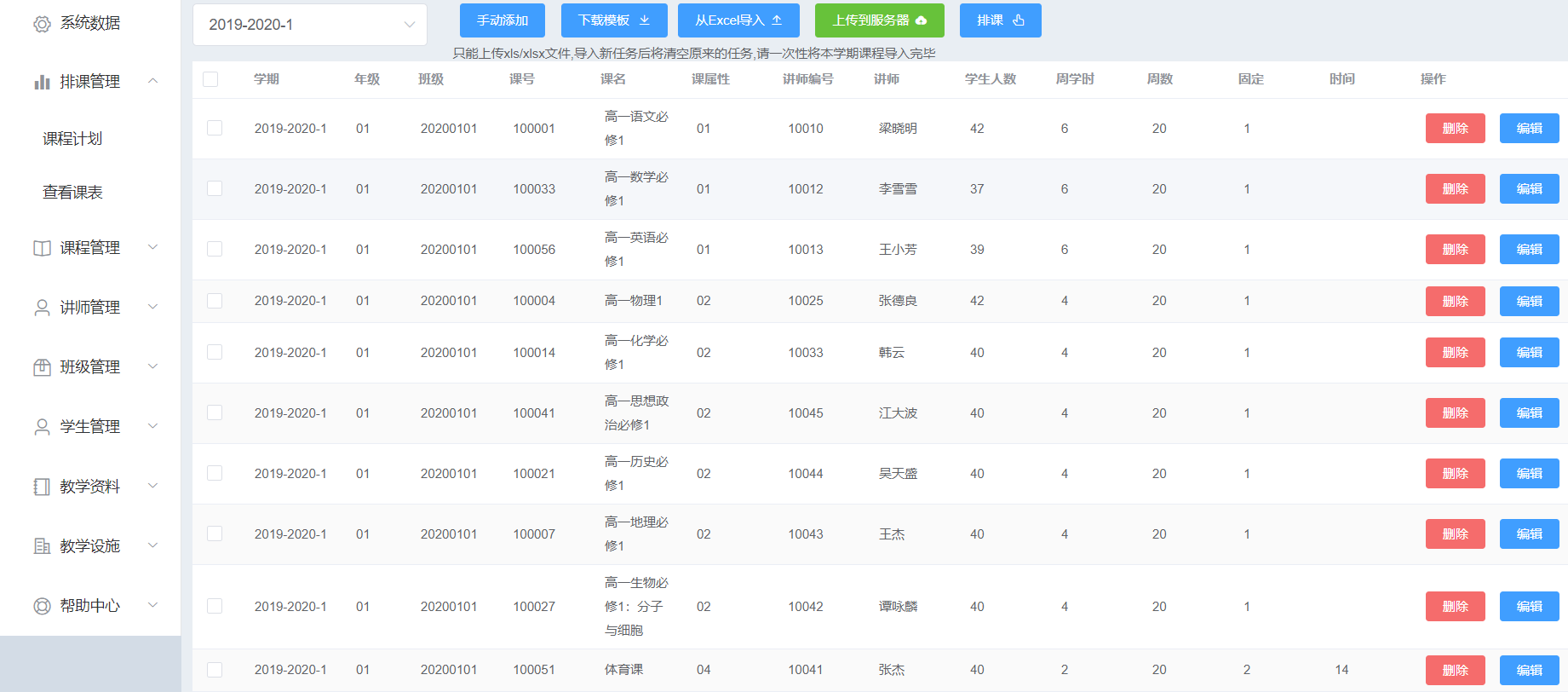Image resolution: width=1568 pixels, height=692 pixels.
Task: Toggle the select-all checkbox in table header
Action: (x=210, y=79)
